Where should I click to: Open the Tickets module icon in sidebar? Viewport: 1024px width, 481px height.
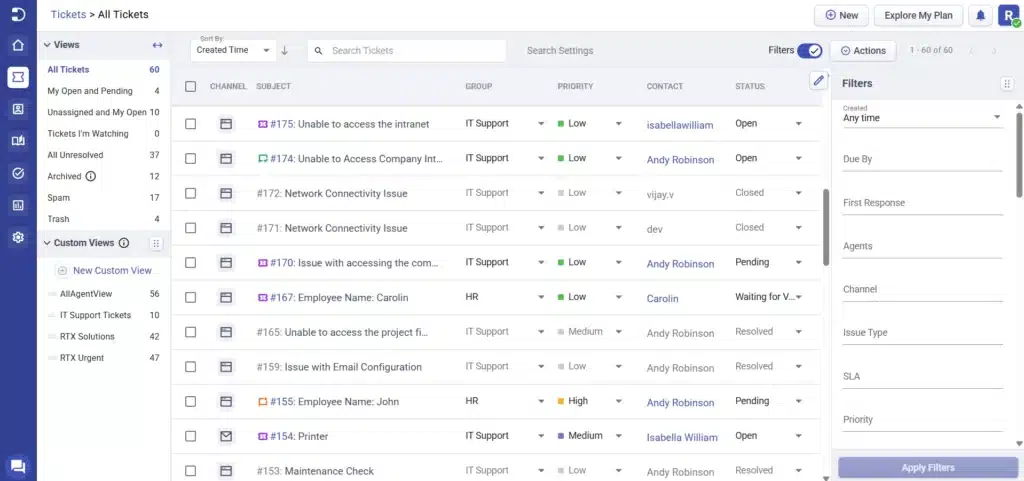click(18, 77)
